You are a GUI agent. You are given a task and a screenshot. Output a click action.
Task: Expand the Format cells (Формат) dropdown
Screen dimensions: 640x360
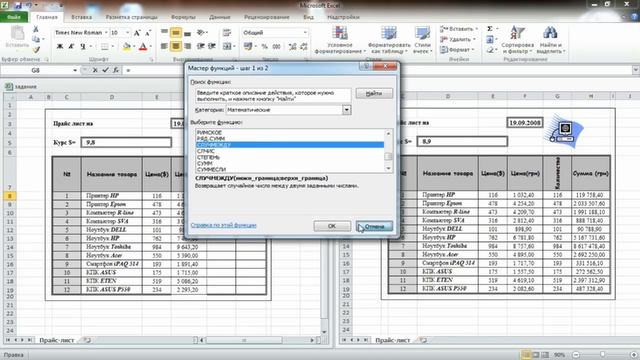[x=473, y=49]
